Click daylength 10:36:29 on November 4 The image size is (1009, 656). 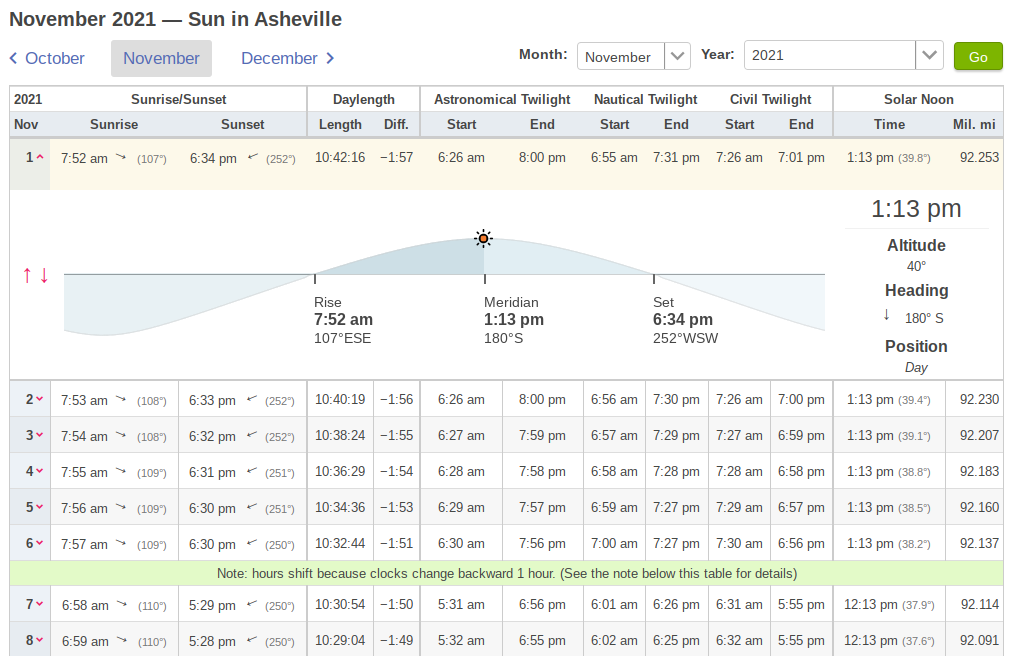[340, 471]
